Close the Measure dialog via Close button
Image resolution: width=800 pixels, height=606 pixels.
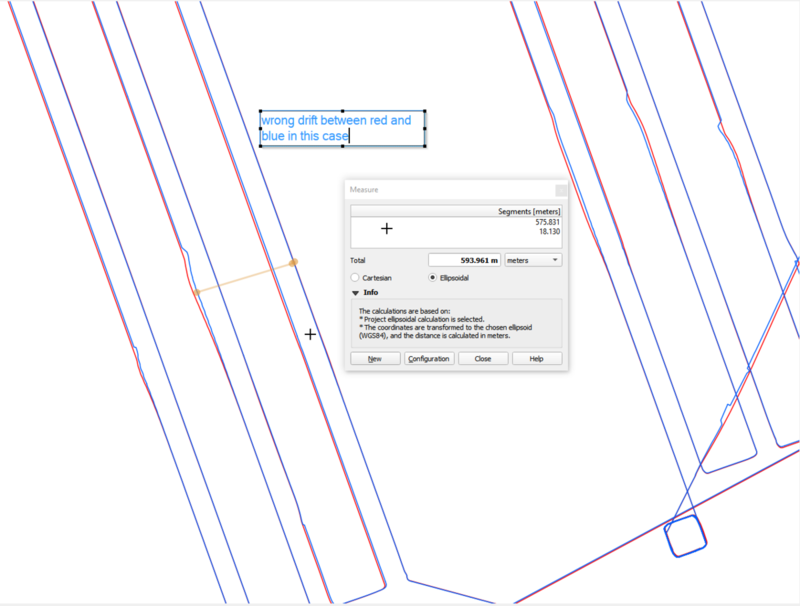(x=483, y=358)
